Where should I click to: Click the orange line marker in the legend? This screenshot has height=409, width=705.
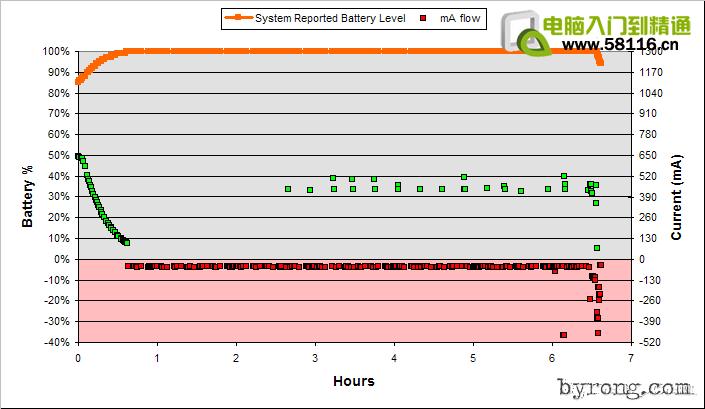pyautogui.click(x=238, y=18)
